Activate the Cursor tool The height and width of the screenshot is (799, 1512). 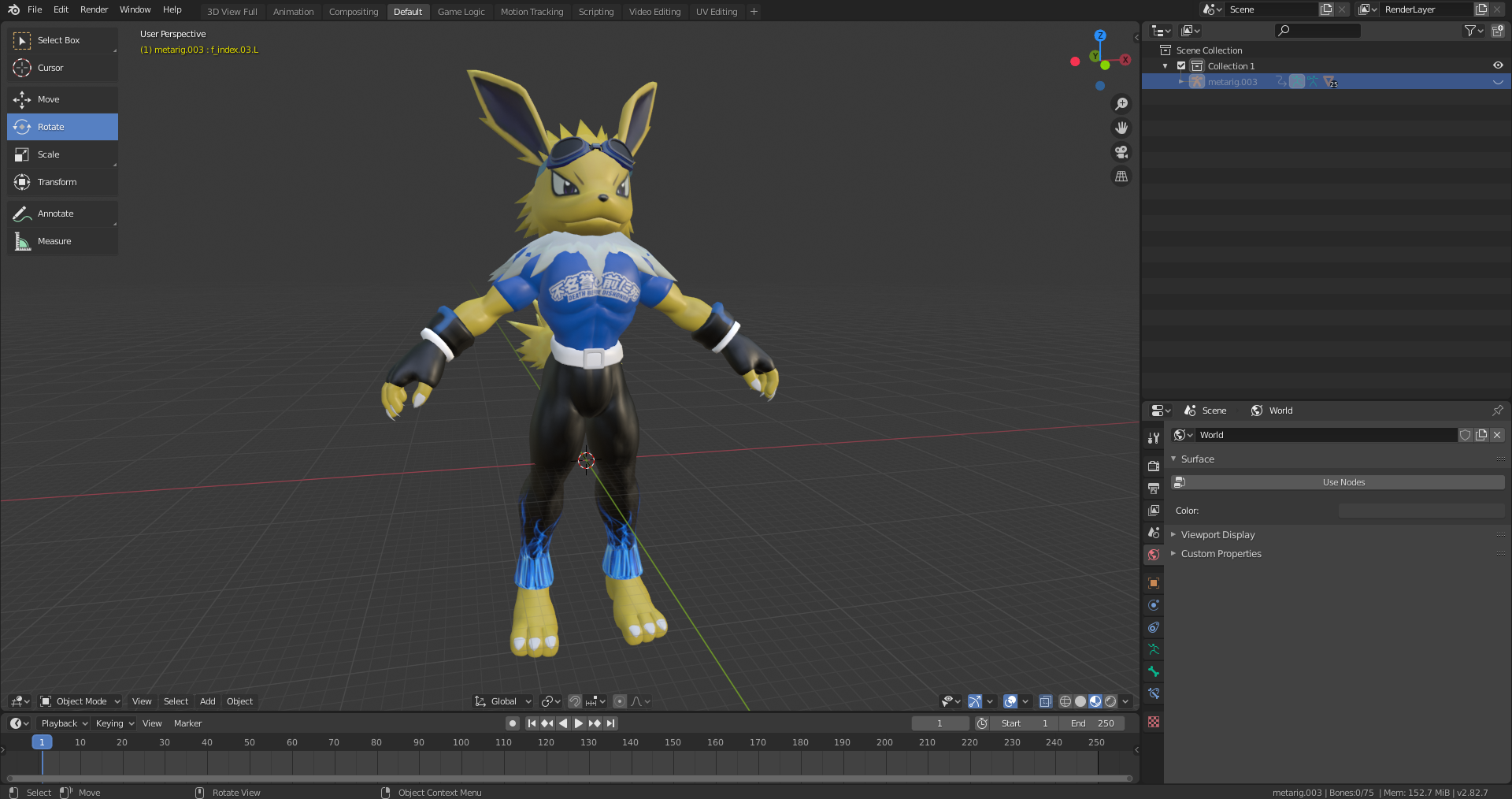click(62, 68)
